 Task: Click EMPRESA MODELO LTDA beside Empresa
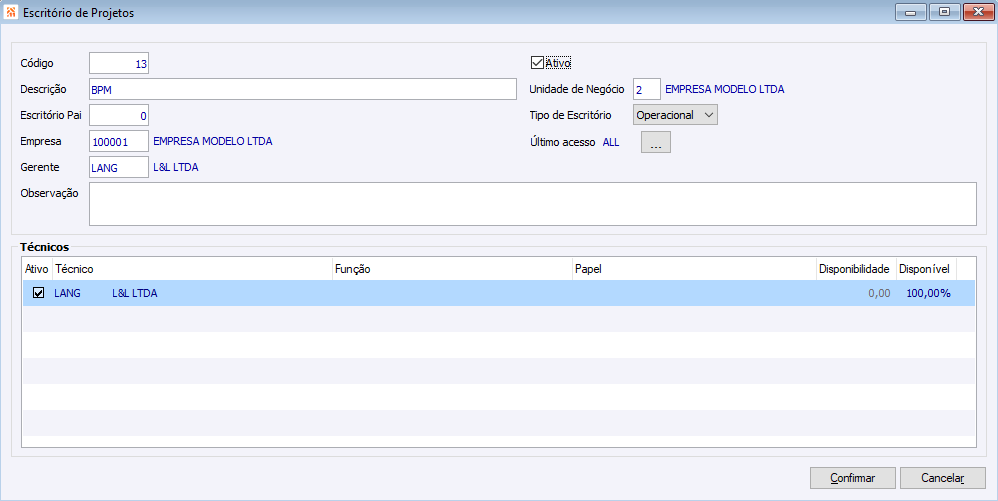pos(213,141)
